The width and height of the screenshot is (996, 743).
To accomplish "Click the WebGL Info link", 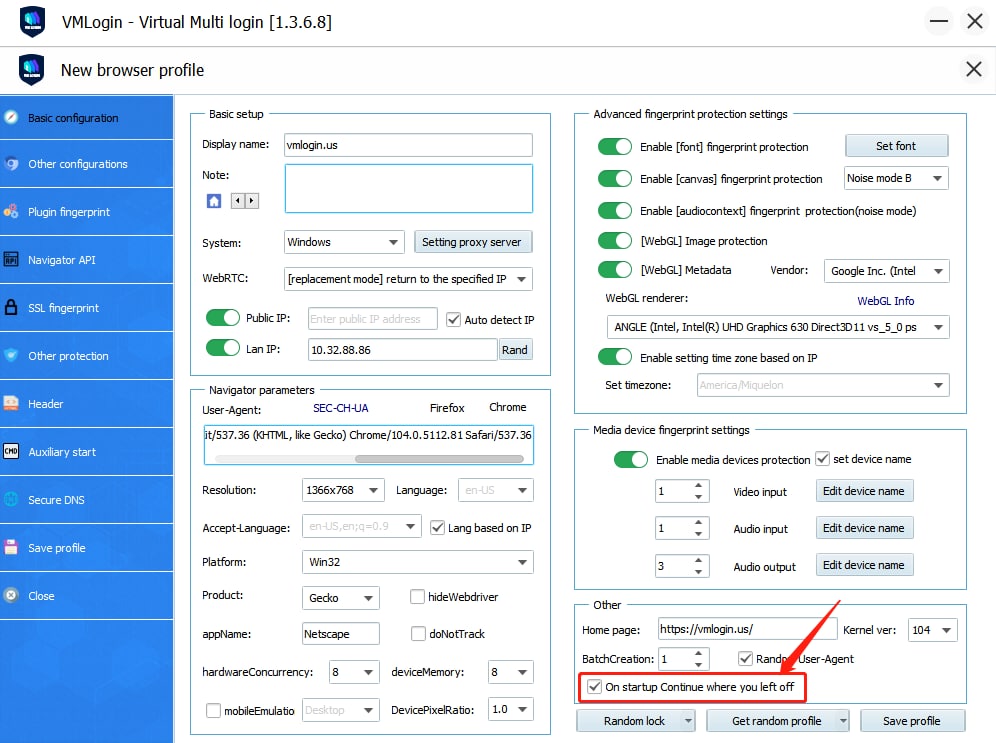I will pyautogui.click(x=885, y=301).
